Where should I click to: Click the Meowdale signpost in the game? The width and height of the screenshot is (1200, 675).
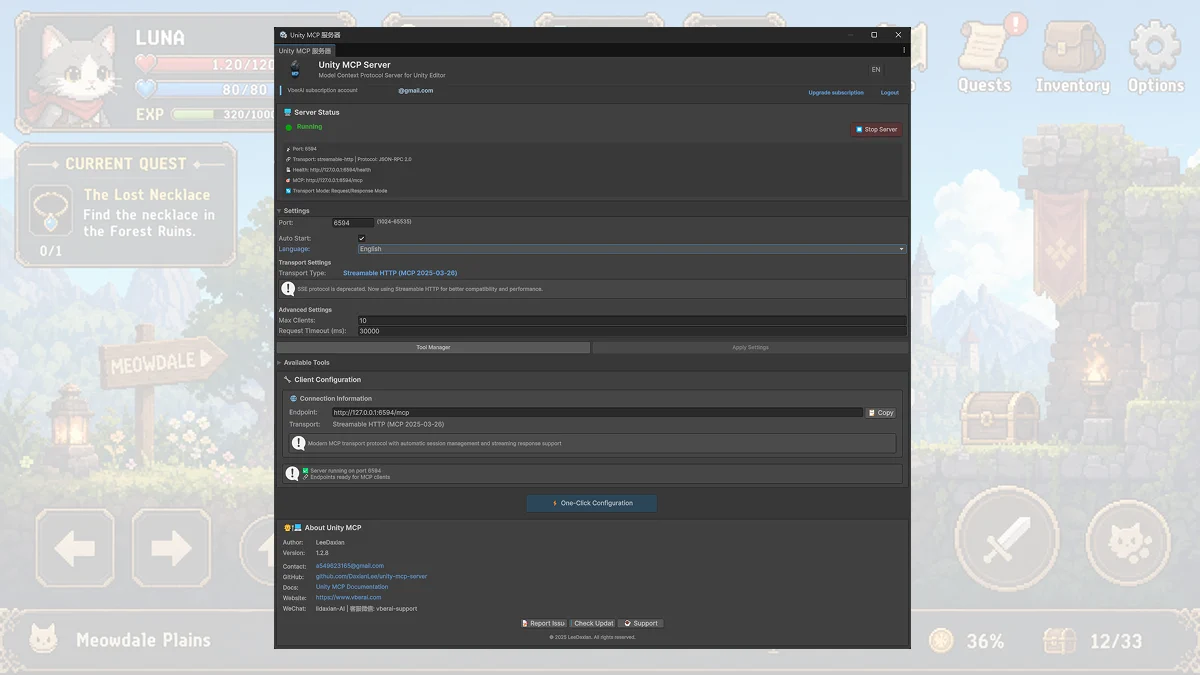[160, 362]
